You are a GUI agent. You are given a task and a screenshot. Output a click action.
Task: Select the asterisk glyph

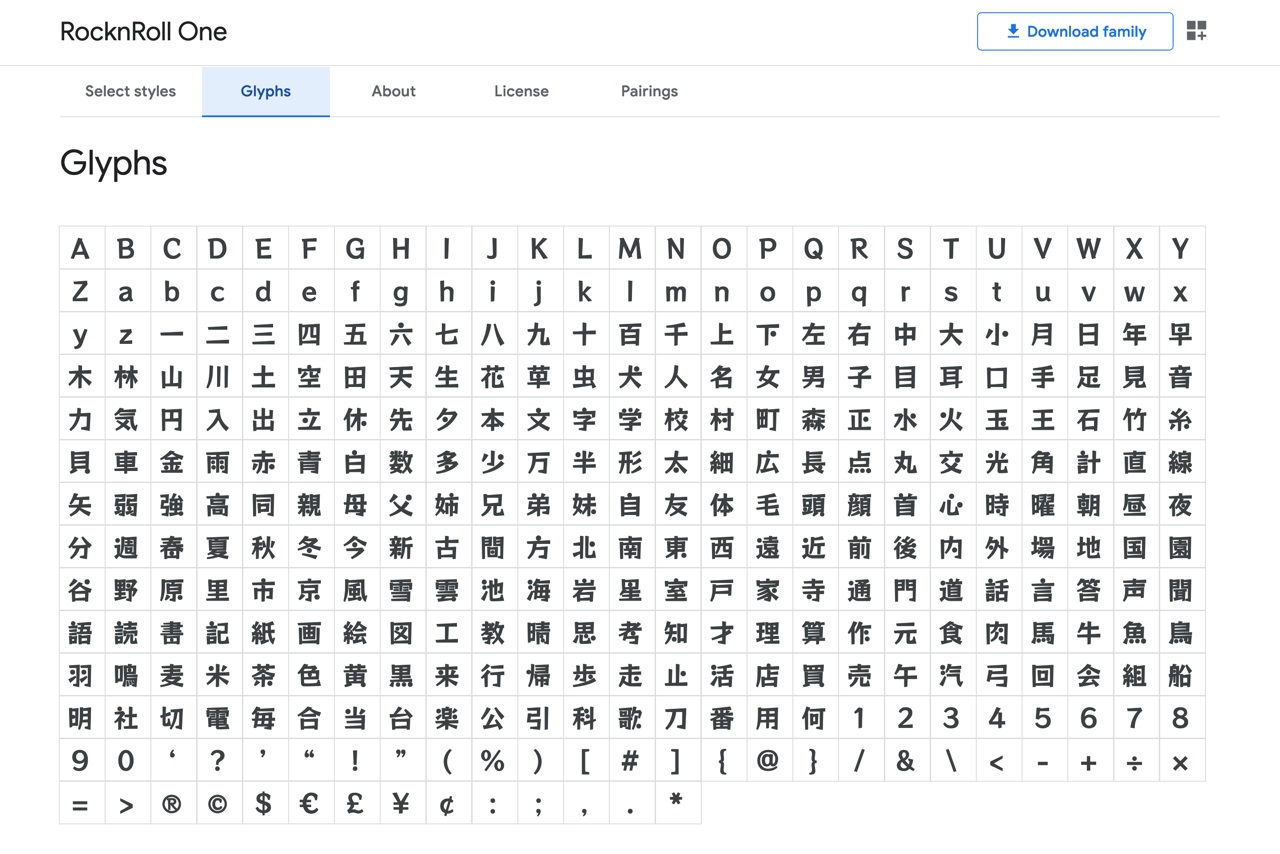(676, 803)
